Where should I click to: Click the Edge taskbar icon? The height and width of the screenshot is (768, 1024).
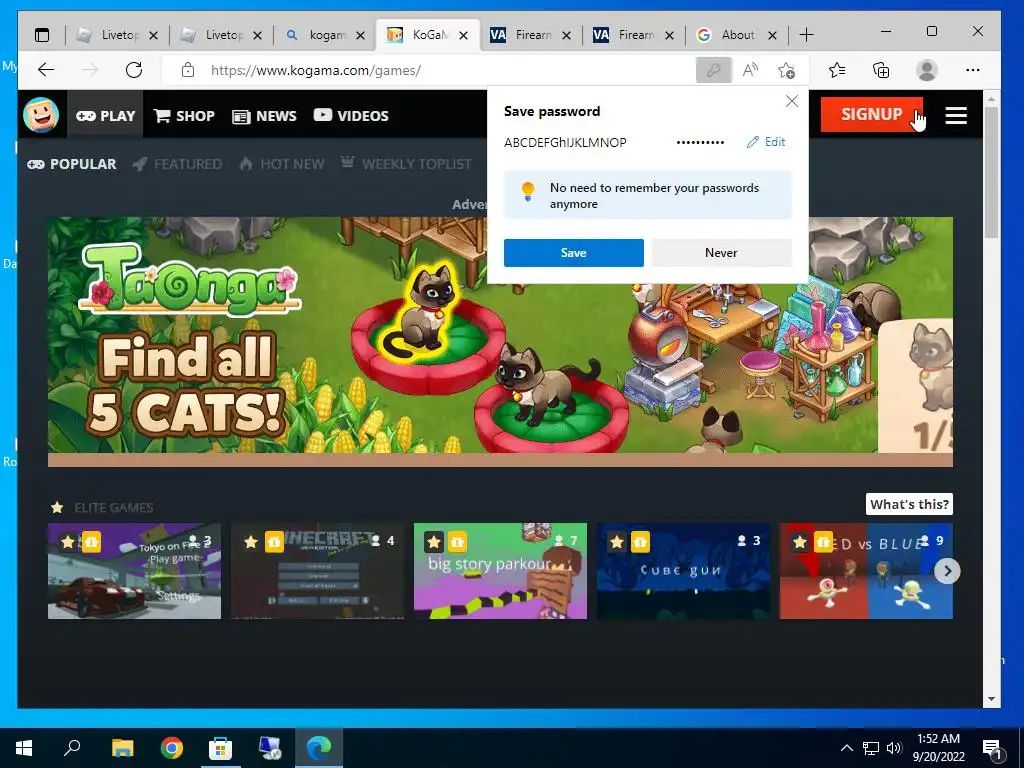click(319, 748)
